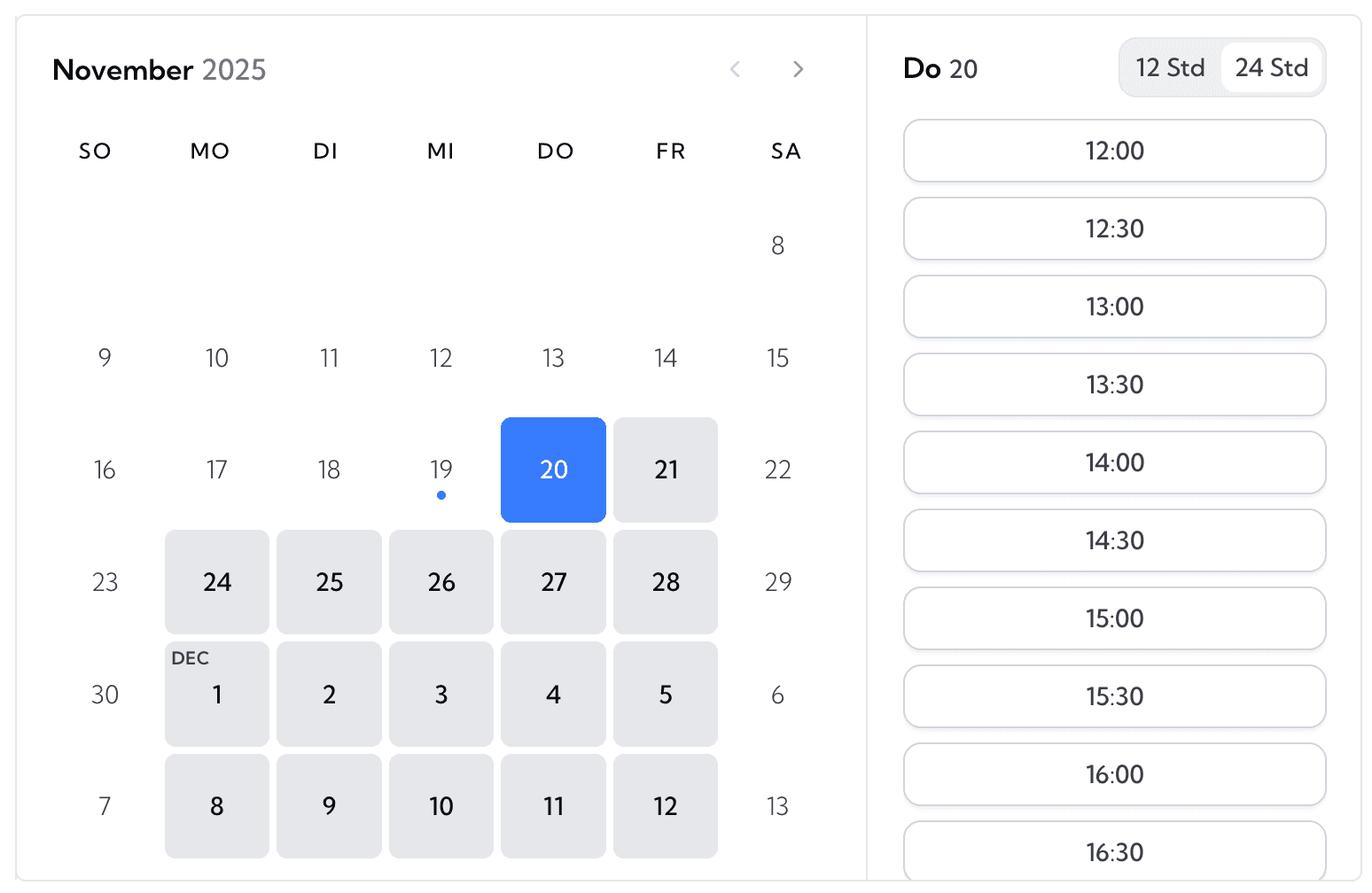Screen dimensions: 1372x893
Task: Switch to 24 Std time format
Action: (1271, 67)
